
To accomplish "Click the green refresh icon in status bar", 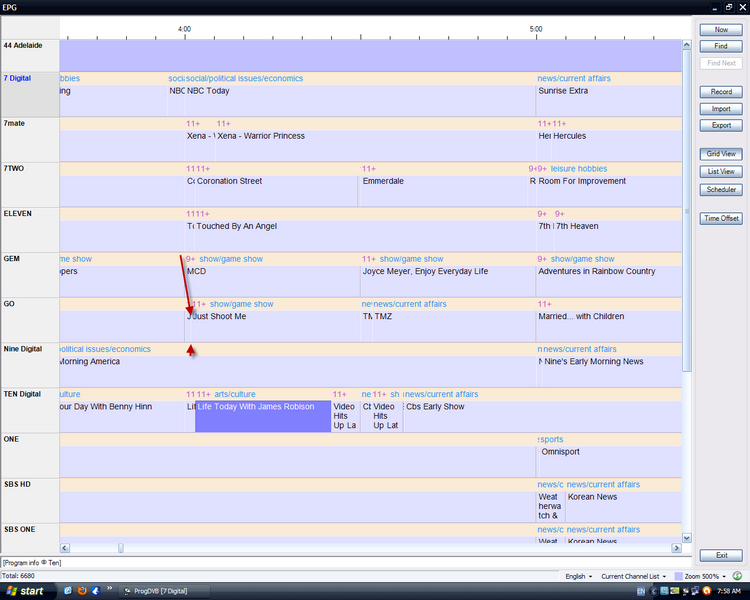I will pyautogui.click(x=737, y=576).
